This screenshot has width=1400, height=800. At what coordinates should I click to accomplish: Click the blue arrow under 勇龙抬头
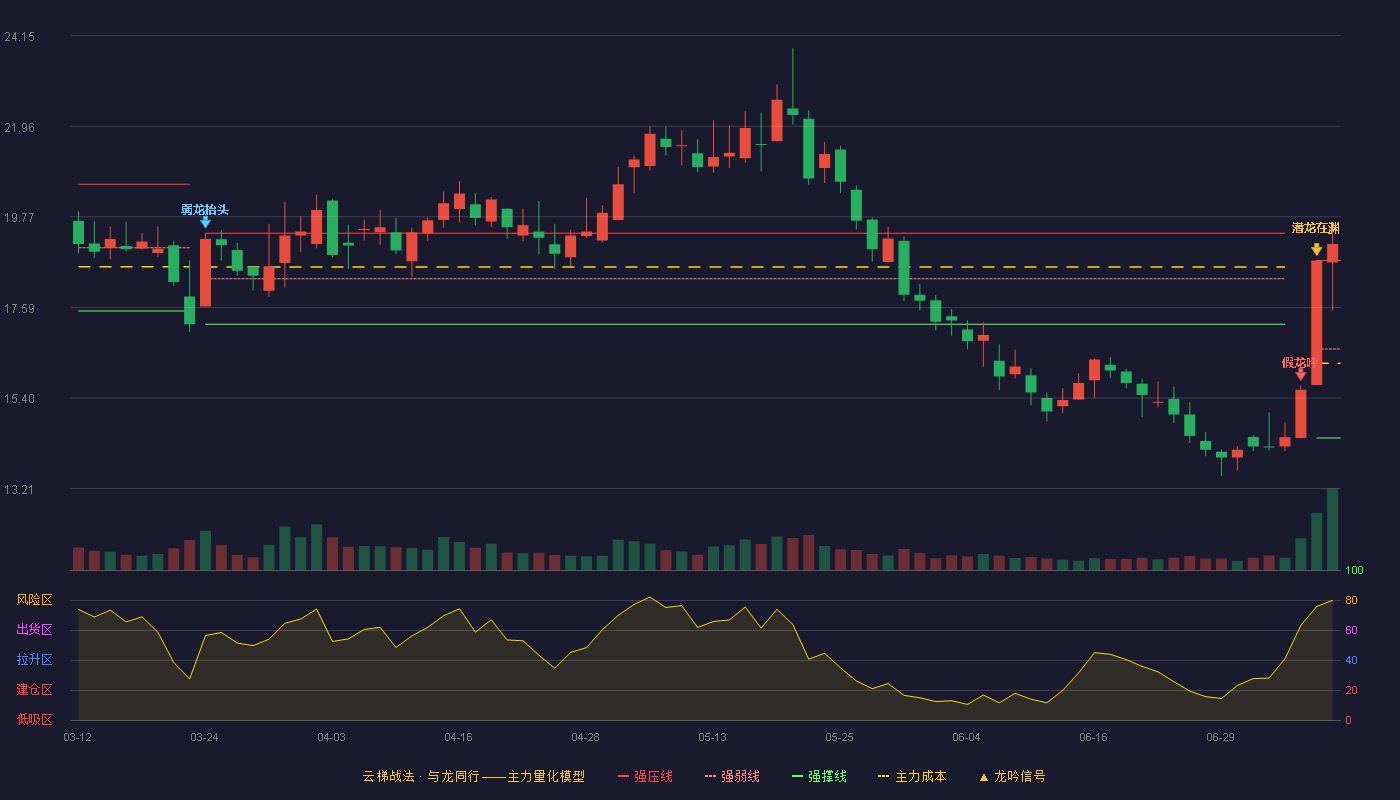pyautogui.click(x=205, y=222)
